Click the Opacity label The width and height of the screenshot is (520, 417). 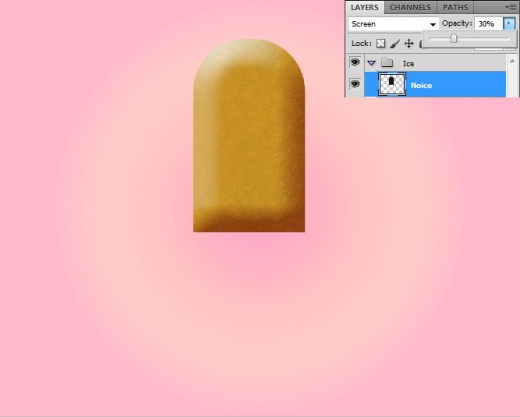[x=457, y=23]
